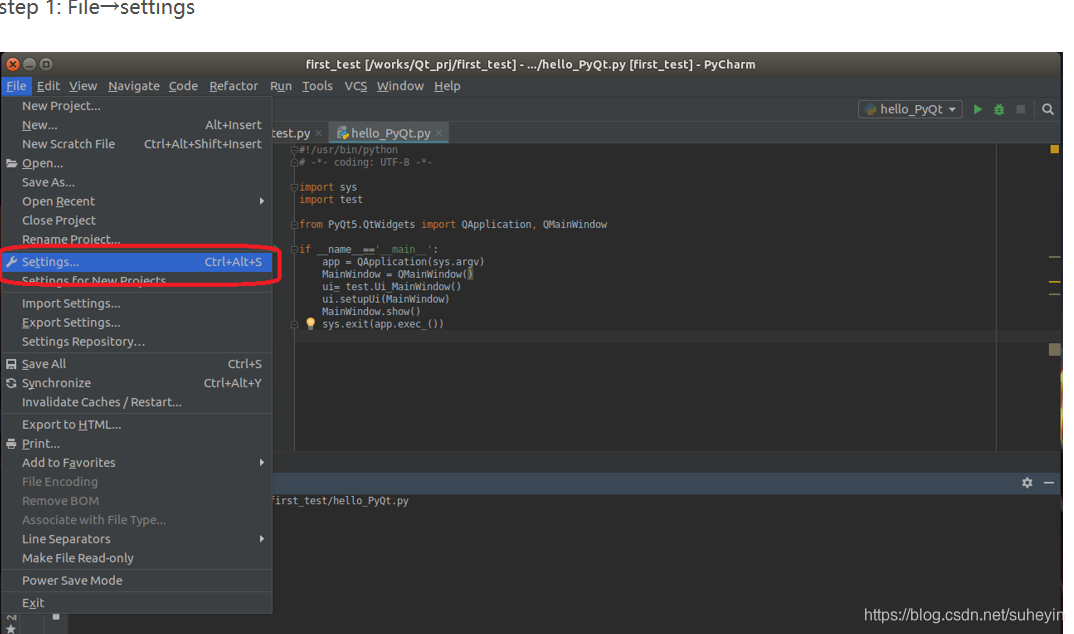Select Rename Project...
Viewport: 1074px width, 634px height.
pos(137,240)
